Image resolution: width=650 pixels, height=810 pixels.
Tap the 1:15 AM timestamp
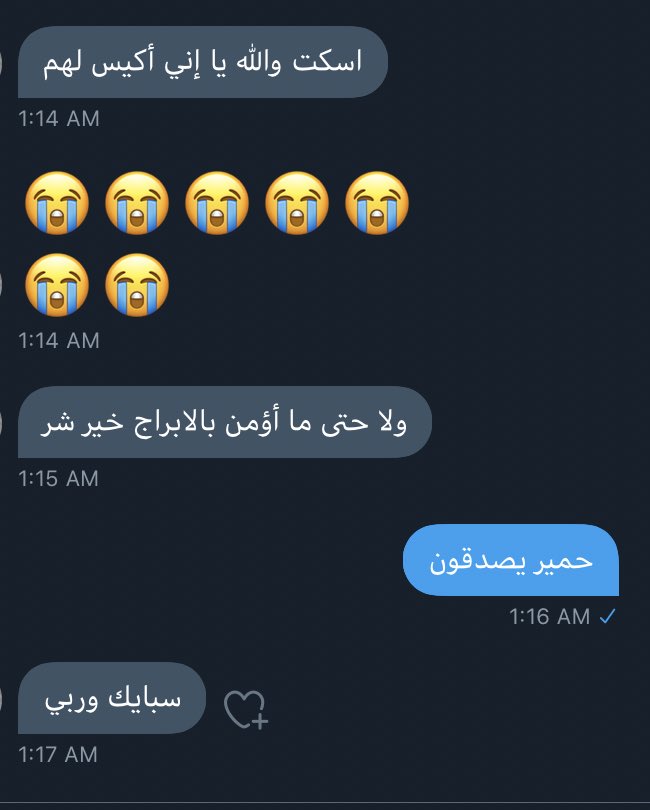pyautogui.click(x=58, y=478)
